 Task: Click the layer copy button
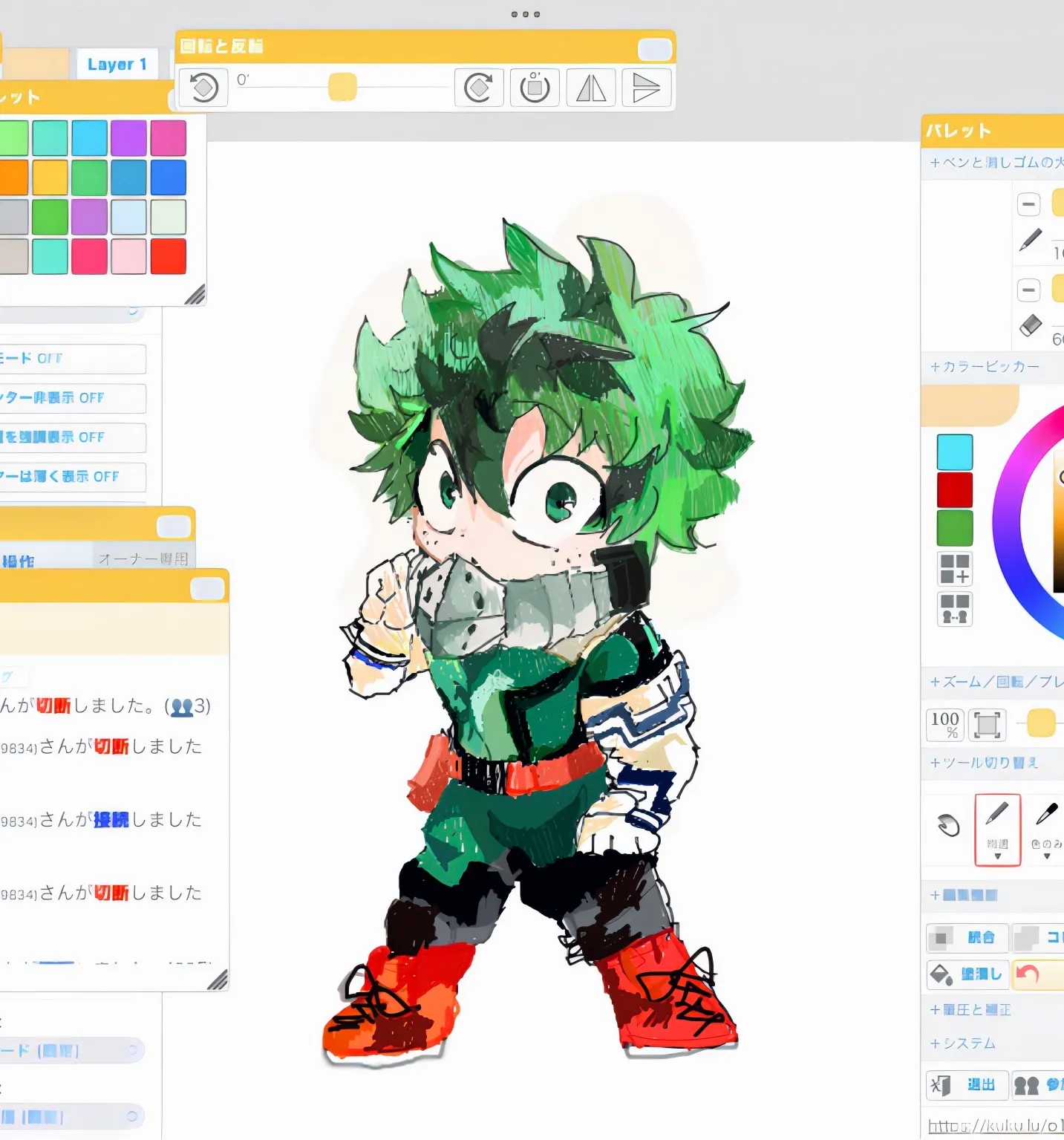point(1038,938)
